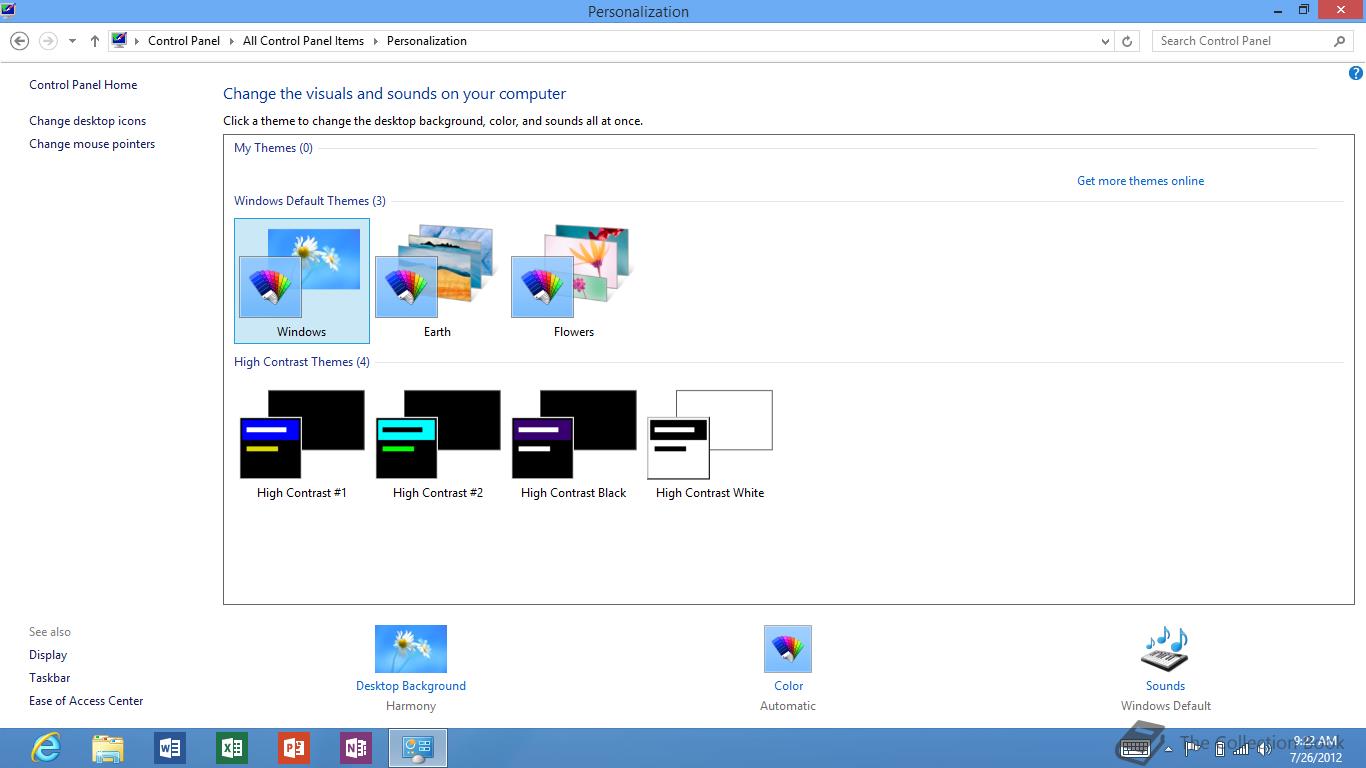Open the Color settings icon
Image resolution: width=1366 pixels, height=768 pixels.
(x=788, y=649)
